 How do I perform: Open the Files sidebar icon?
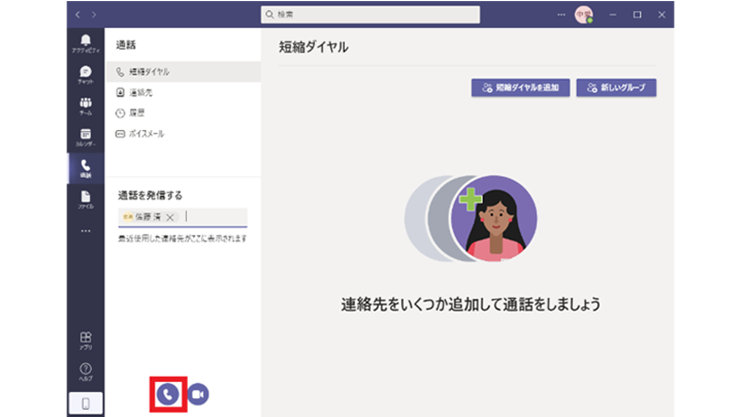coord(85,200)
